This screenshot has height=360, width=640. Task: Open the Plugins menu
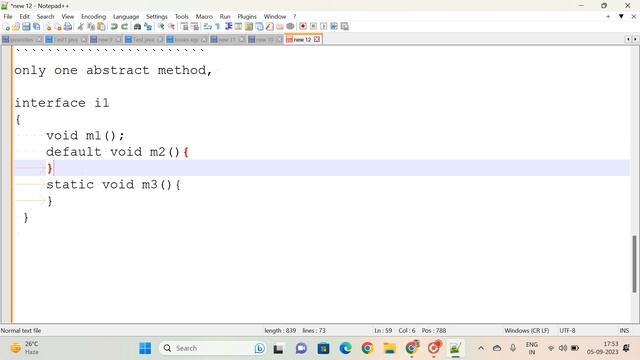(x=247, y=16)
